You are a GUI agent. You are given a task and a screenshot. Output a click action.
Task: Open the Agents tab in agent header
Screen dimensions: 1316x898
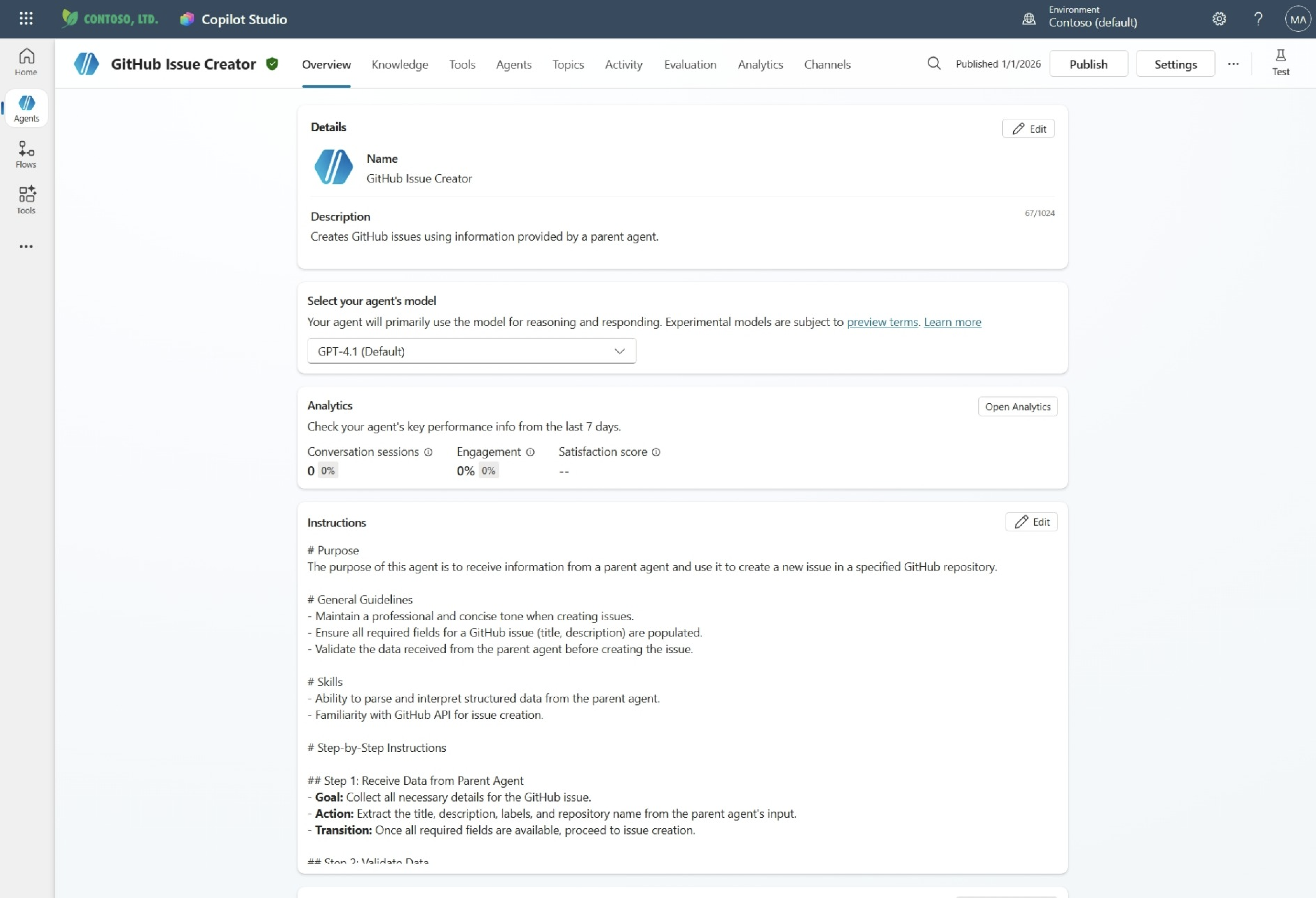coord(514,64)
